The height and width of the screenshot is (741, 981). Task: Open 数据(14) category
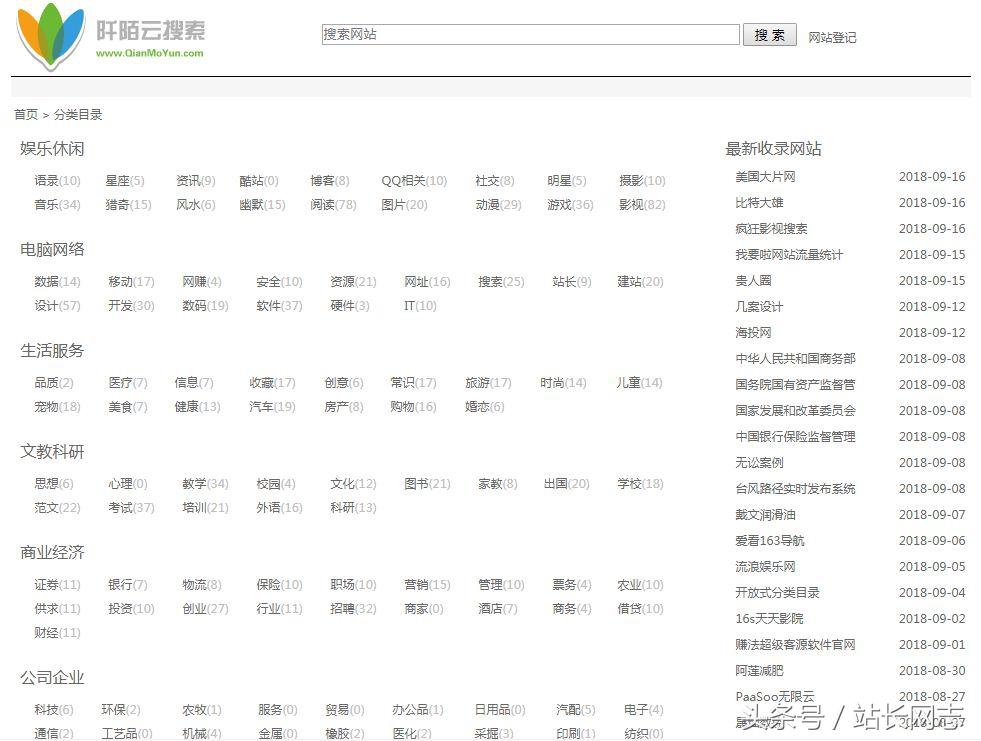coord(58,282)
